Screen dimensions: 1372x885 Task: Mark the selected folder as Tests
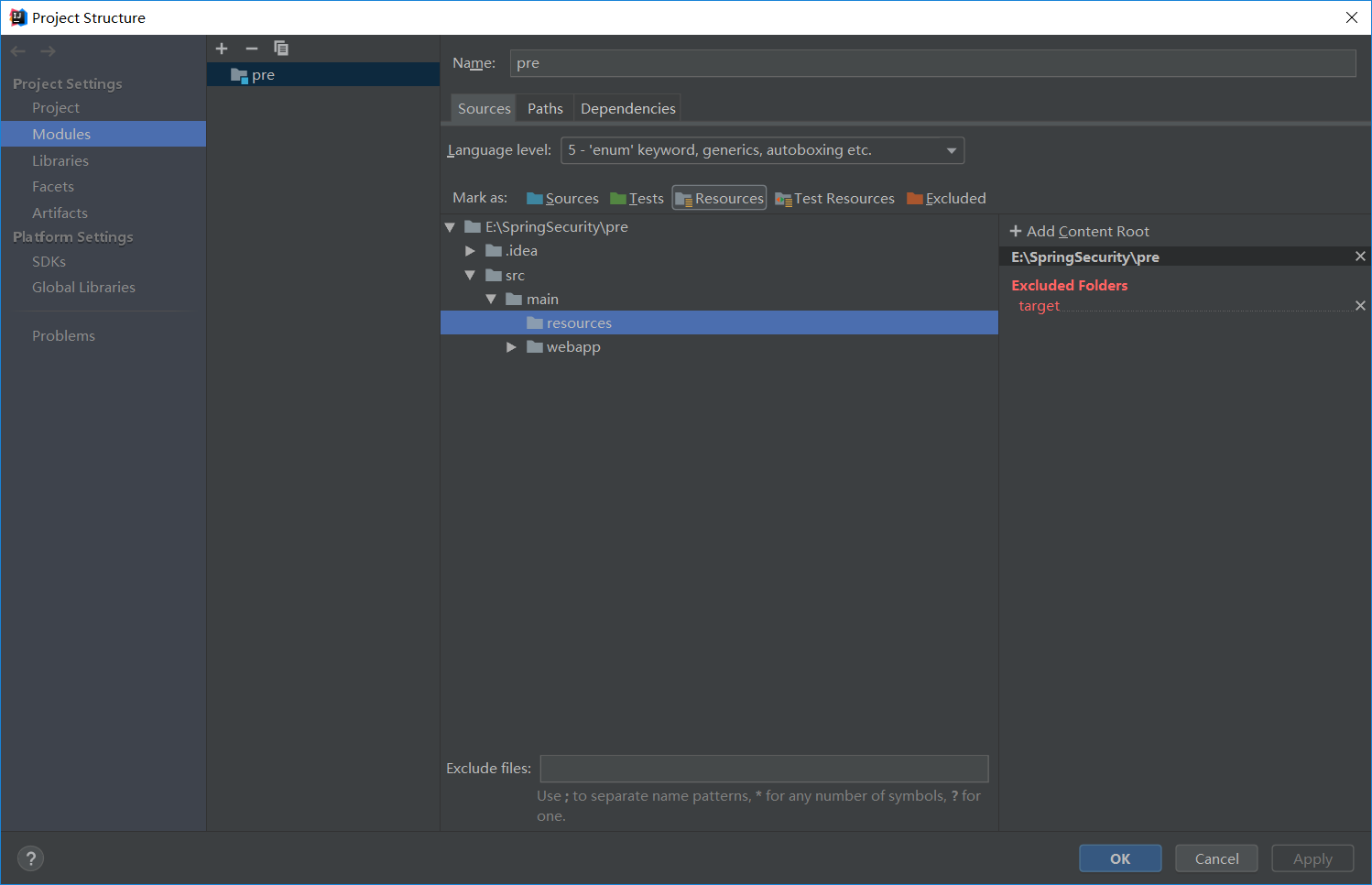[x=637, y=198]
